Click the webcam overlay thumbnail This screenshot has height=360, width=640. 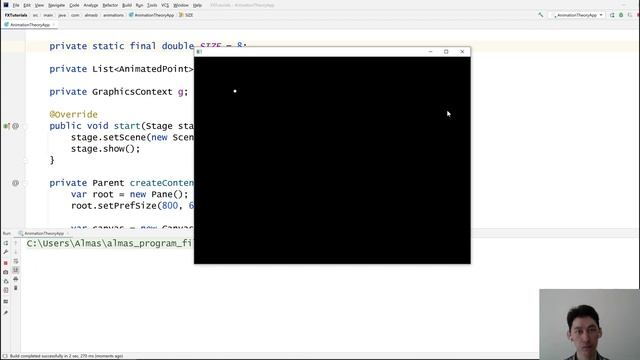(589, 324)
